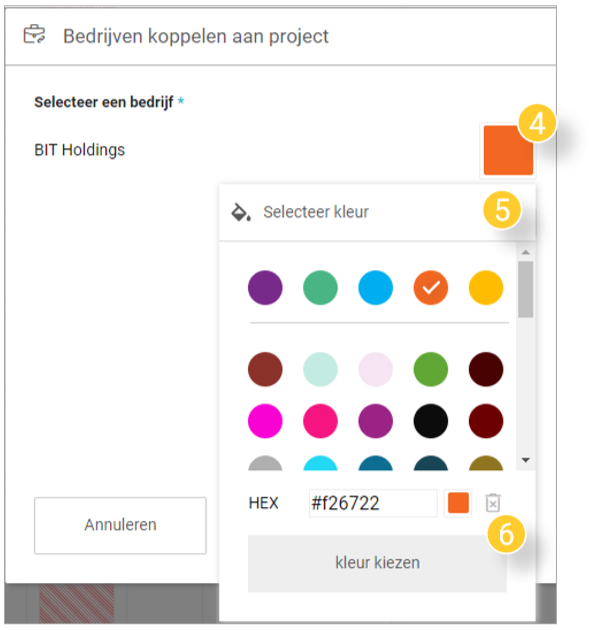The height and width of the screenshot is (630, 589).
Task: Click the scroll down arrow in color list
Action: pyautogui.click(x=526, y=460)
